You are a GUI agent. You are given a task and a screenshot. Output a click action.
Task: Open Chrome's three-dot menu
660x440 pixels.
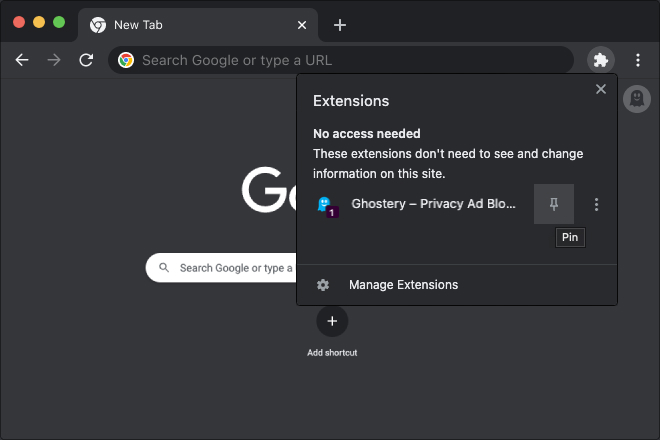637,60
